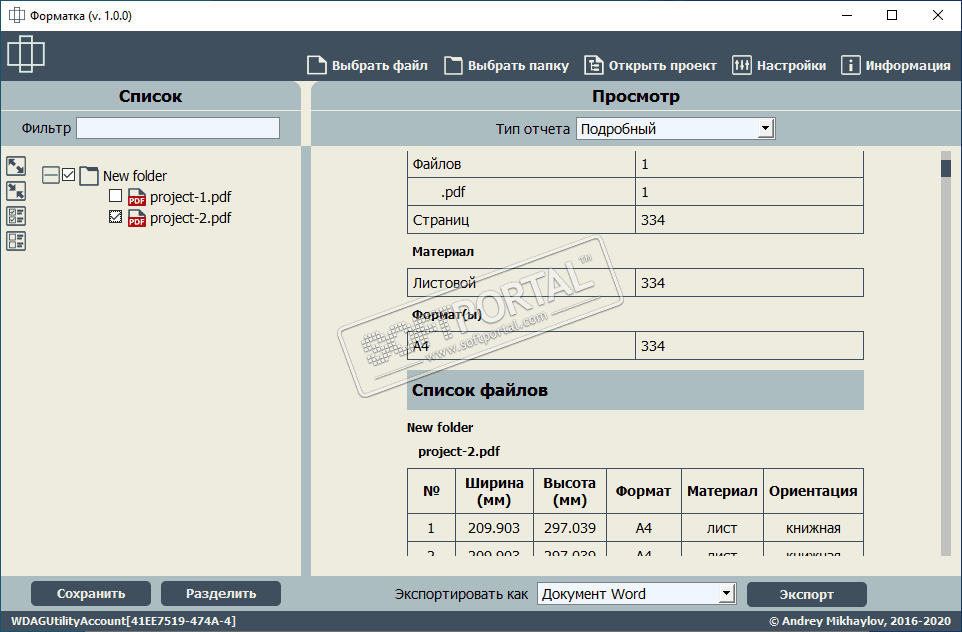Click the 334 value in Страниц row
The image size is (962, 632).
[653, 220]
